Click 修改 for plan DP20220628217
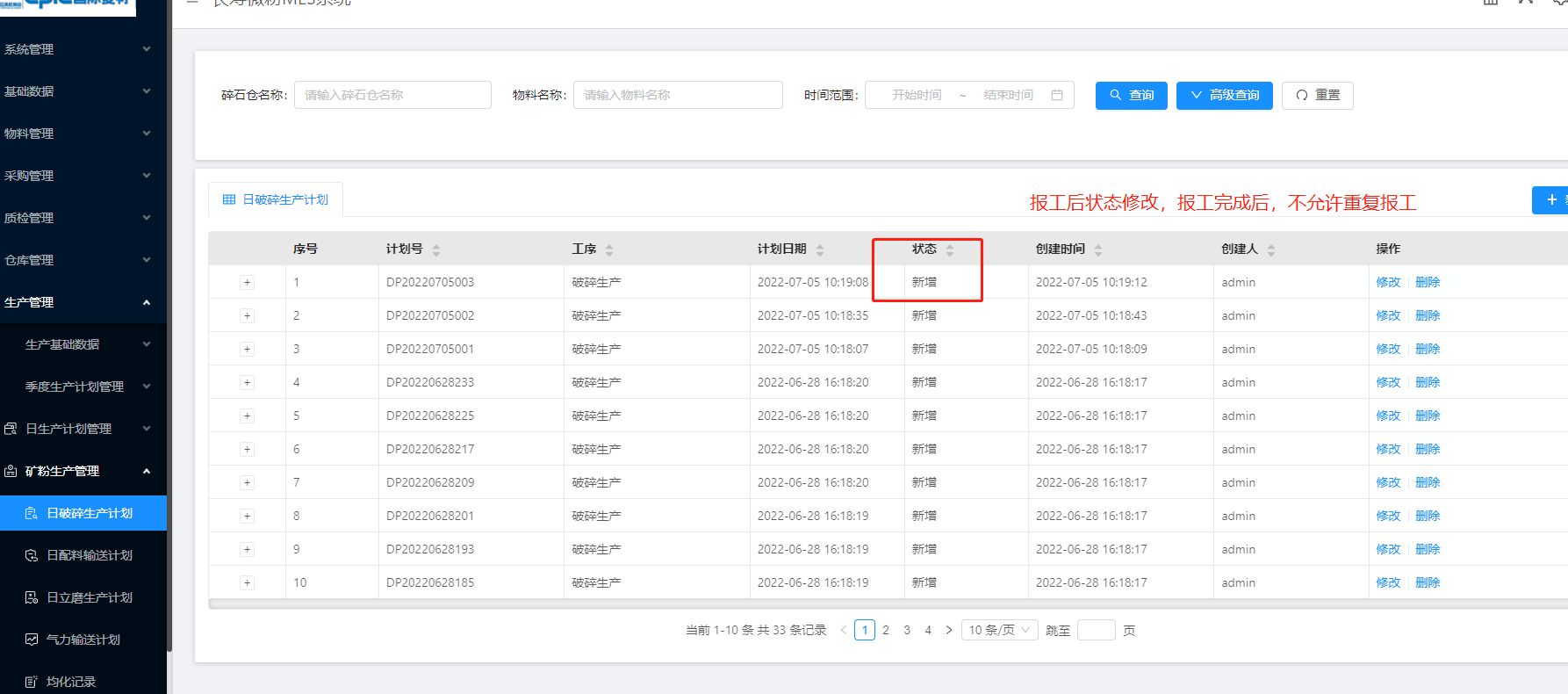 [x=1388, y=449]
